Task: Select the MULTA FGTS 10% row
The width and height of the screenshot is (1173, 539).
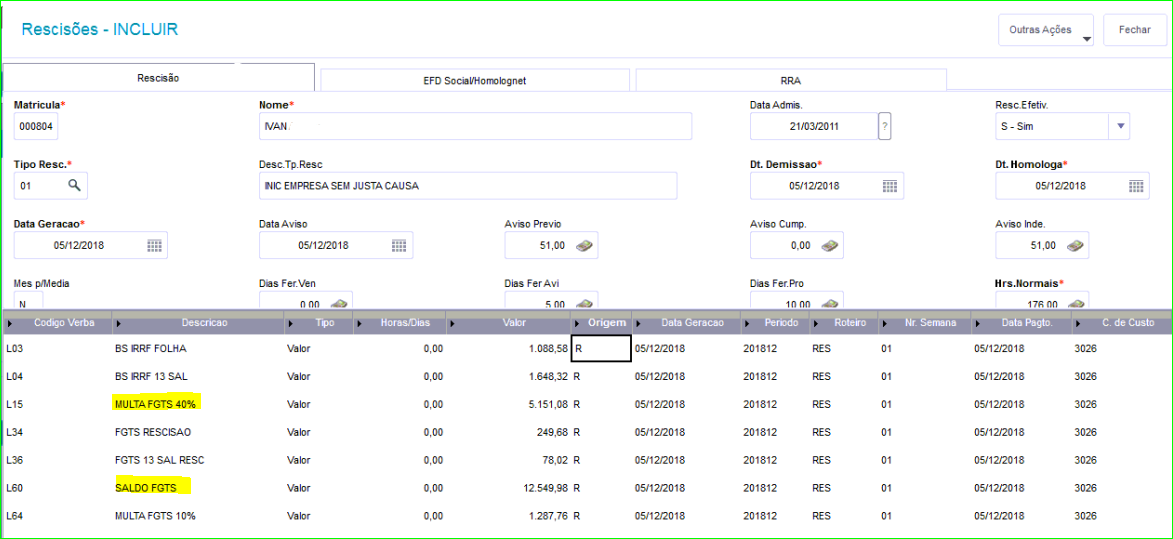Action: (586, 516)
